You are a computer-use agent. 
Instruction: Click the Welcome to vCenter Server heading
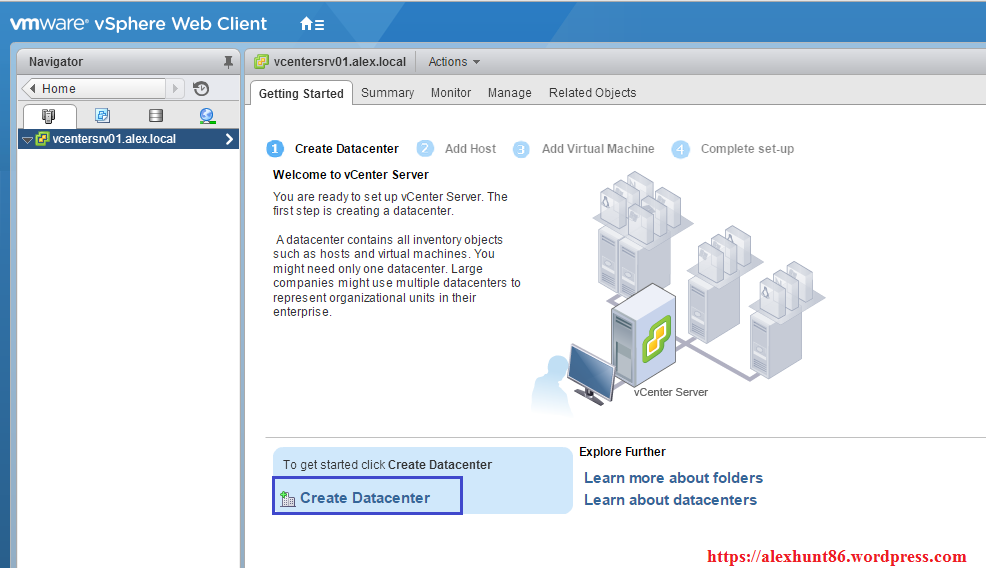click(x=350, y=174)
